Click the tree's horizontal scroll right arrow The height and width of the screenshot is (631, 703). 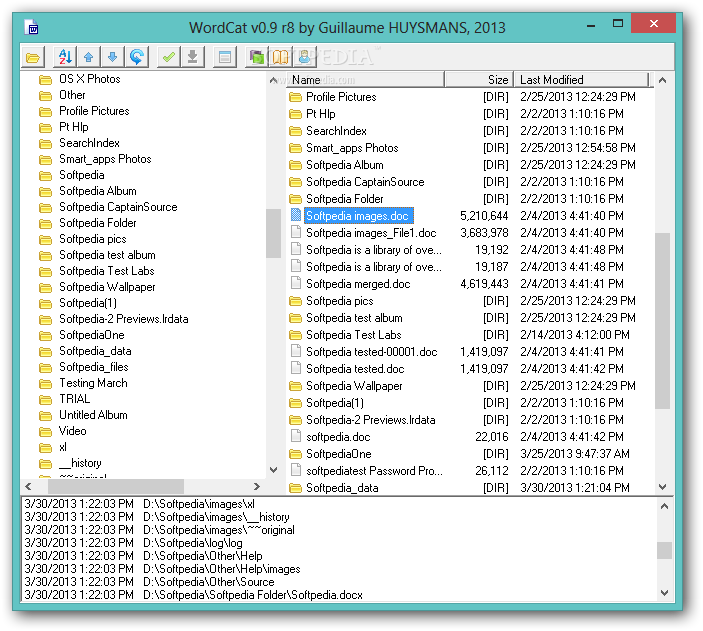tap(256, 486)
